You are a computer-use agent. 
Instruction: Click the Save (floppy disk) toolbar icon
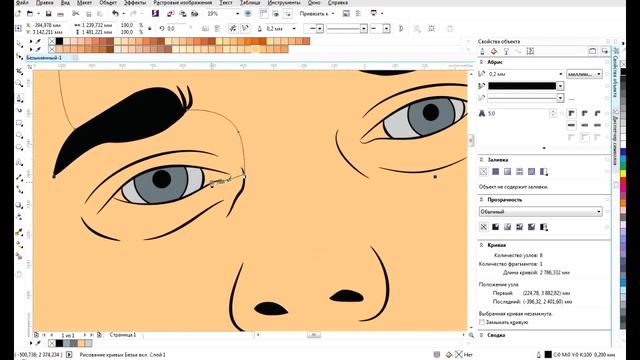point(48,13)
